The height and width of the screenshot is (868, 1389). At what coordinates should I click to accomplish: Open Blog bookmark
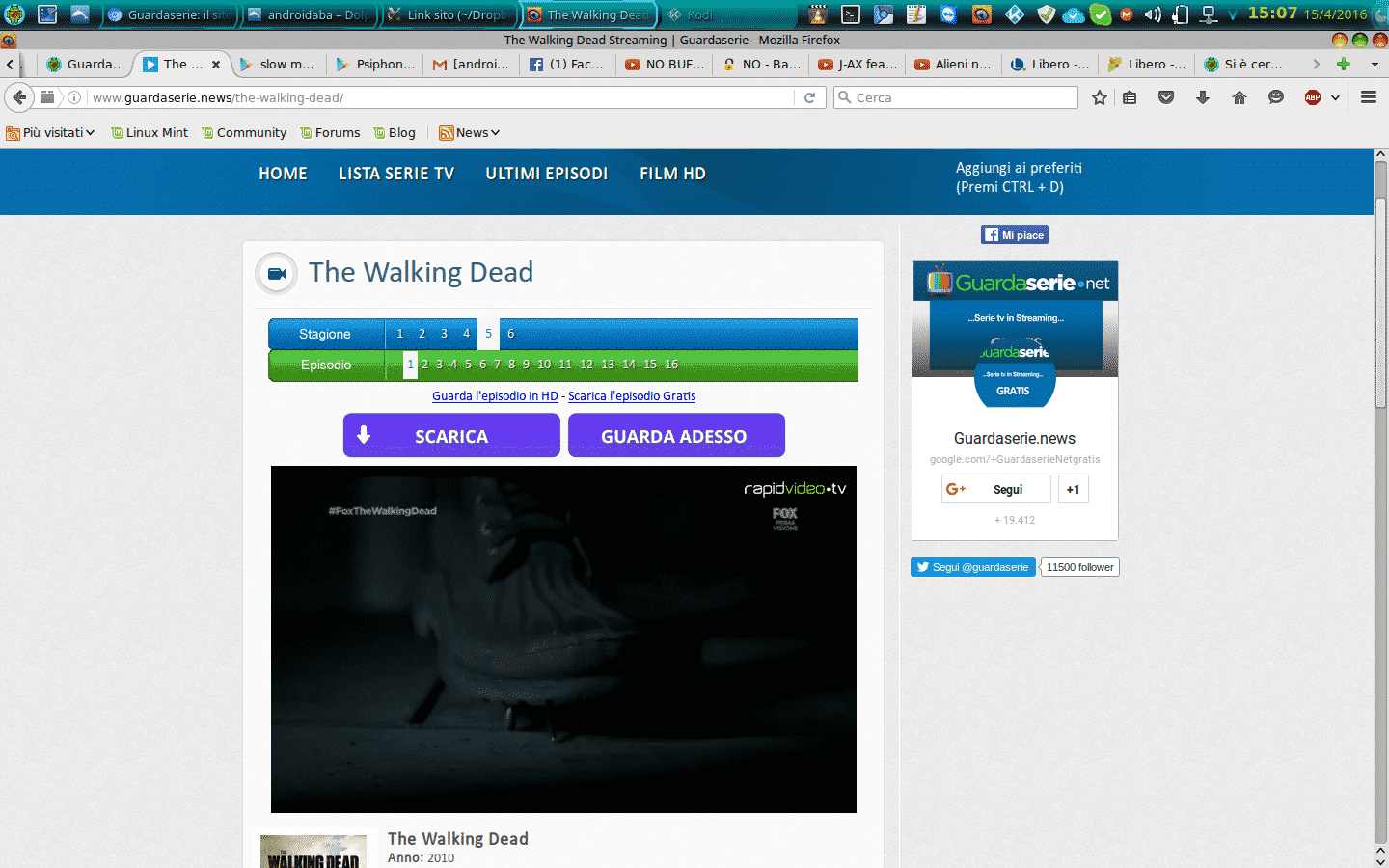395,132
